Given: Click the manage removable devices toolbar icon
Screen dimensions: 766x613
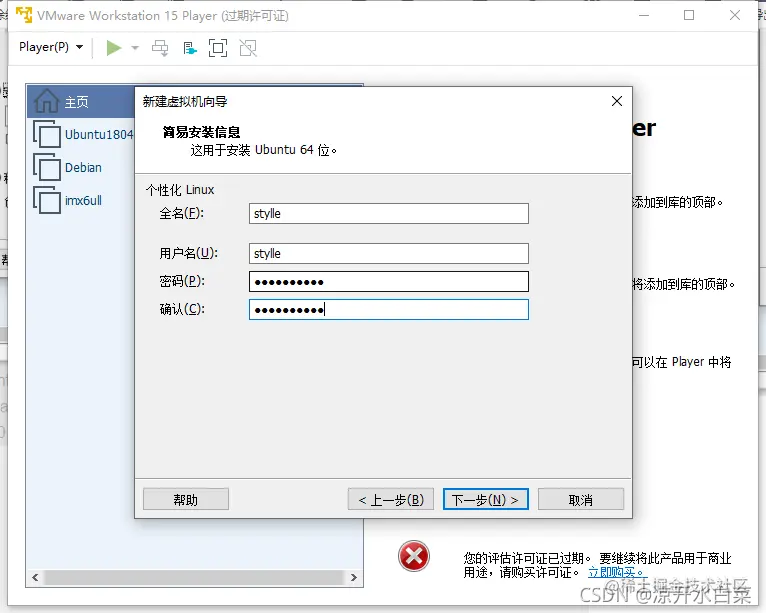Looking at the screenshot, I should tap(190, 48).
